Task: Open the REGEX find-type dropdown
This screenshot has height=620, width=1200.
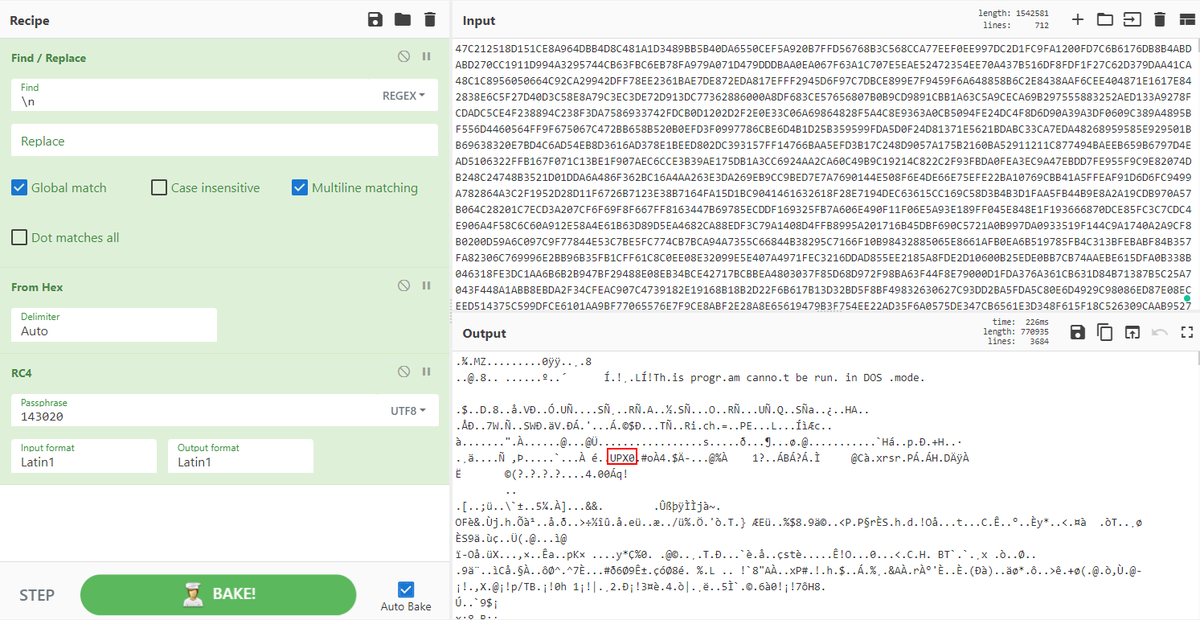Action: [x=403, y=95]
